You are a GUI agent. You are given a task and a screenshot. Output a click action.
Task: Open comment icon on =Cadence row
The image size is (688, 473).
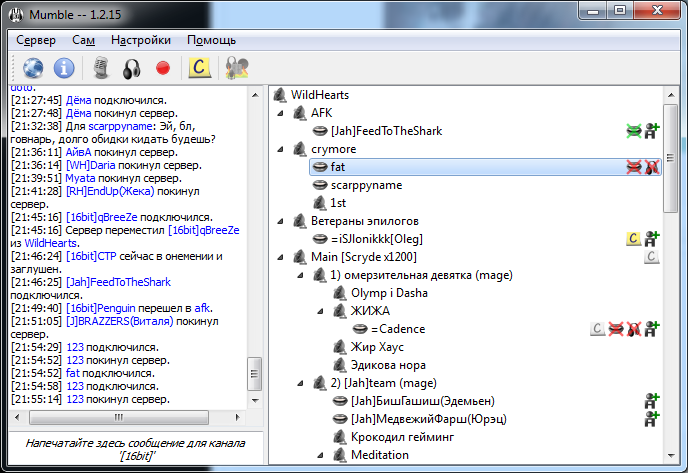coord(598,329)
